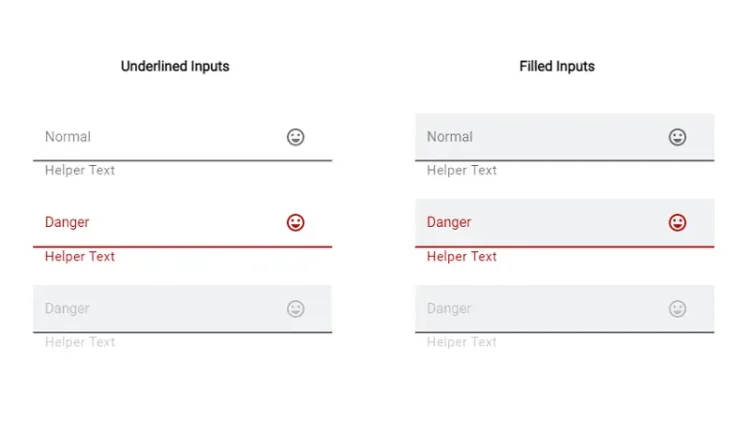Click faded Helper Text under disabled underlined input

[80, 342]
